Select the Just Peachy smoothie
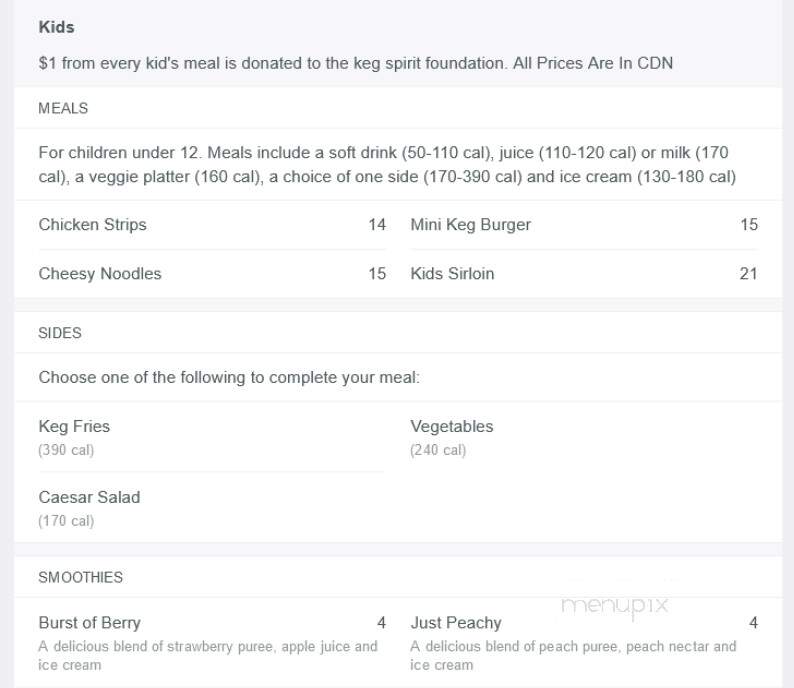794x688 pixels. 456,623
